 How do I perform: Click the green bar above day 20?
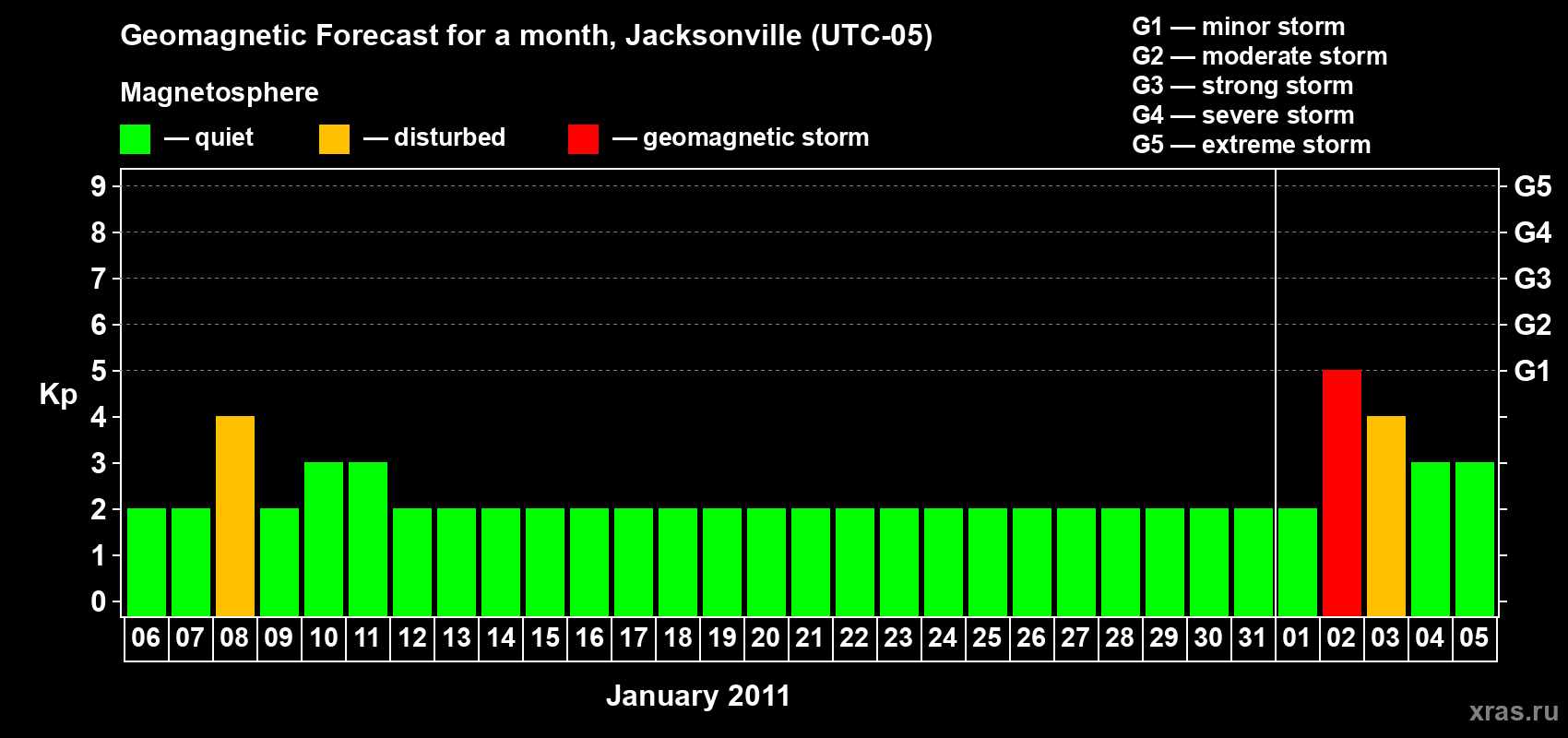click(766, 562)
